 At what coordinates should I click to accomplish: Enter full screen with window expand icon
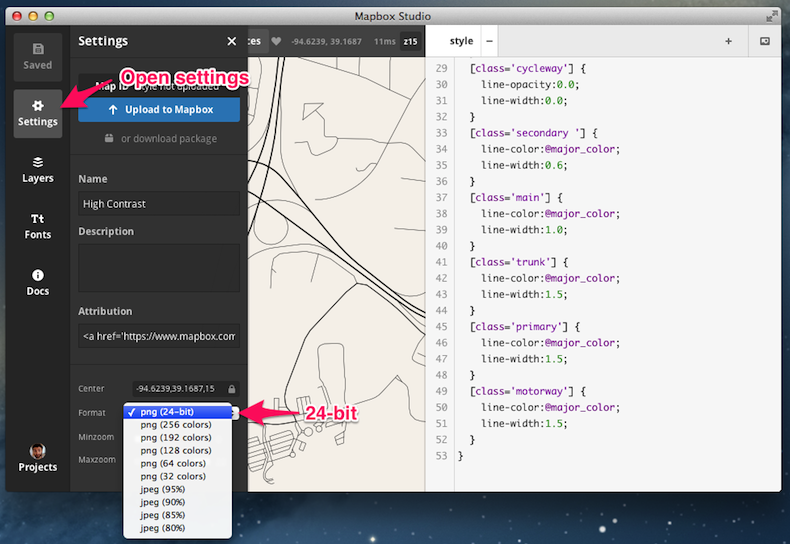772,17
